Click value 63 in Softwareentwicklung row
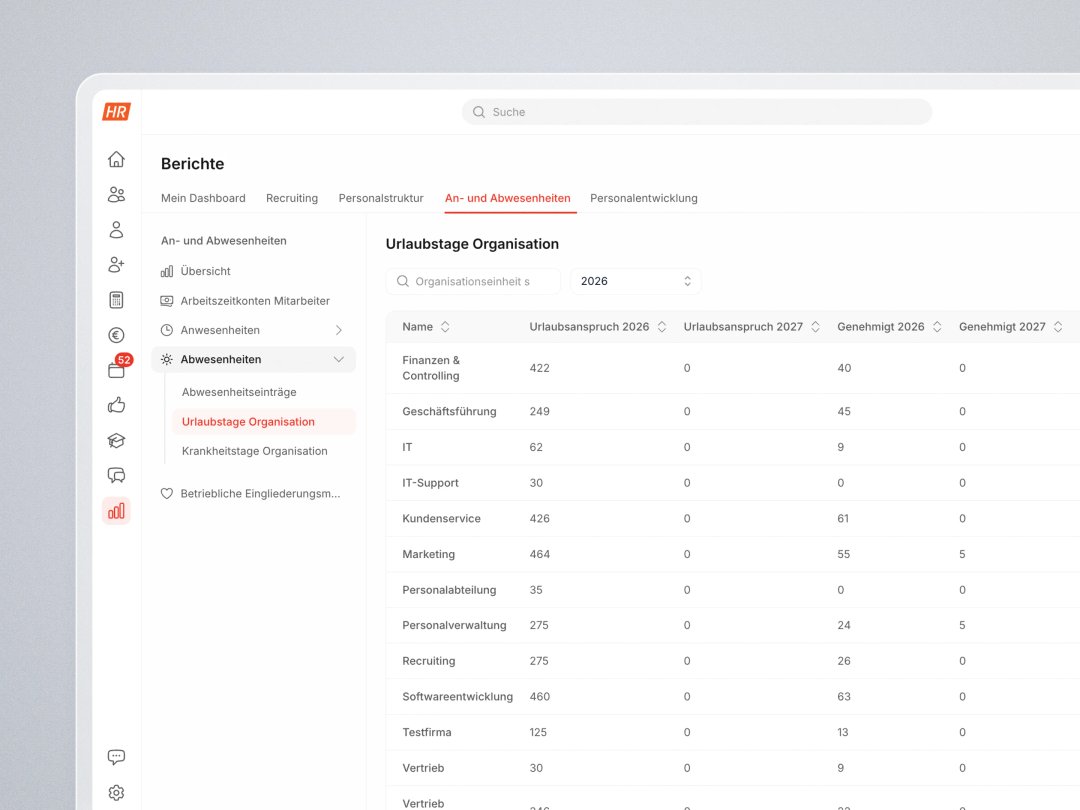The height and width of the screenshot is (810, 1080). (x=844, y=697)
